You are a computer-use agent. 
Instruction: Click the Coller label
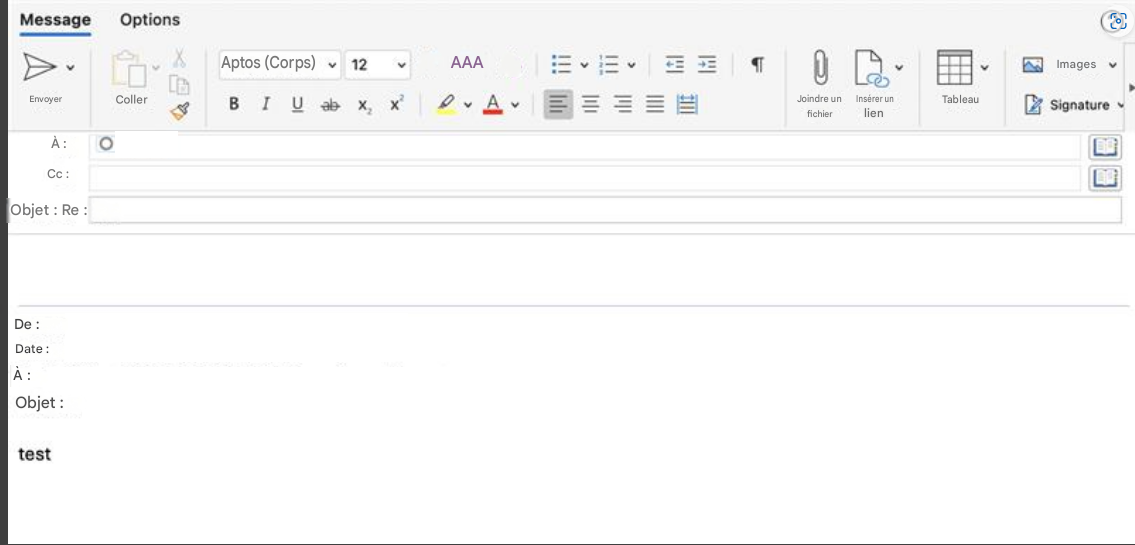click(x=131, y=100)
